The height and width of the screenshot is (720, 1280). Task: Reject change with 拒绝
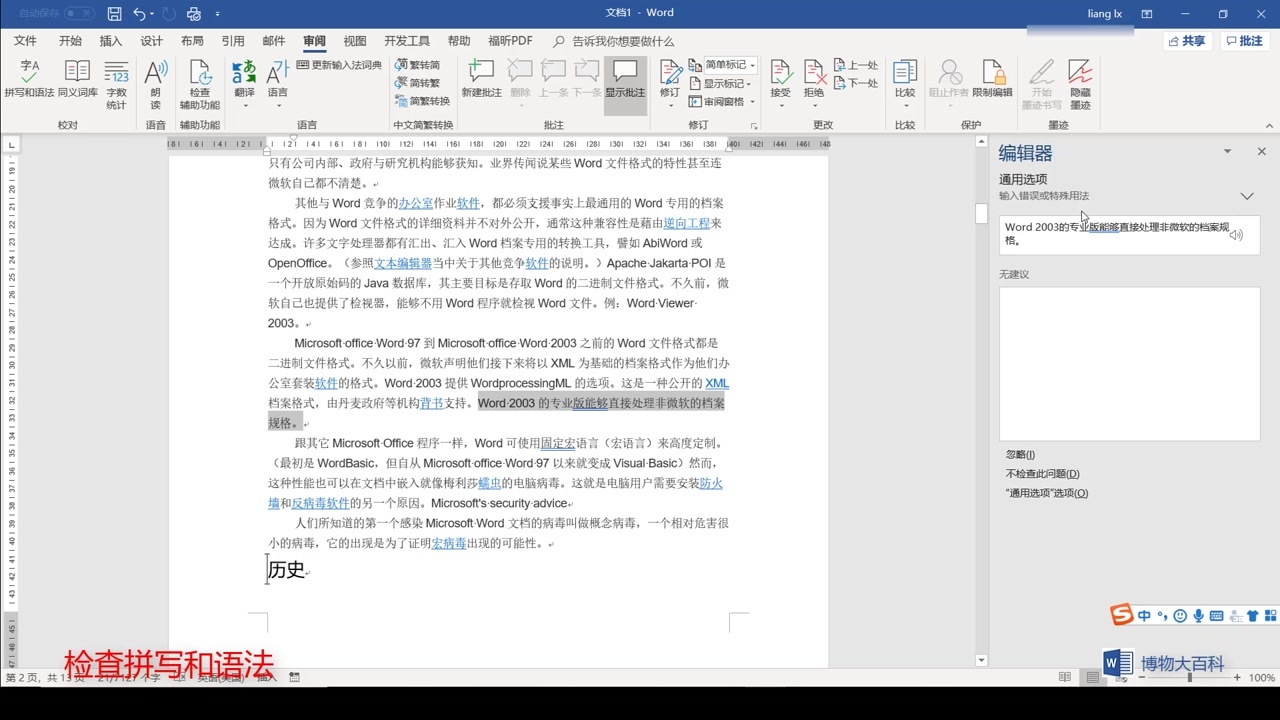click(814, 84)
